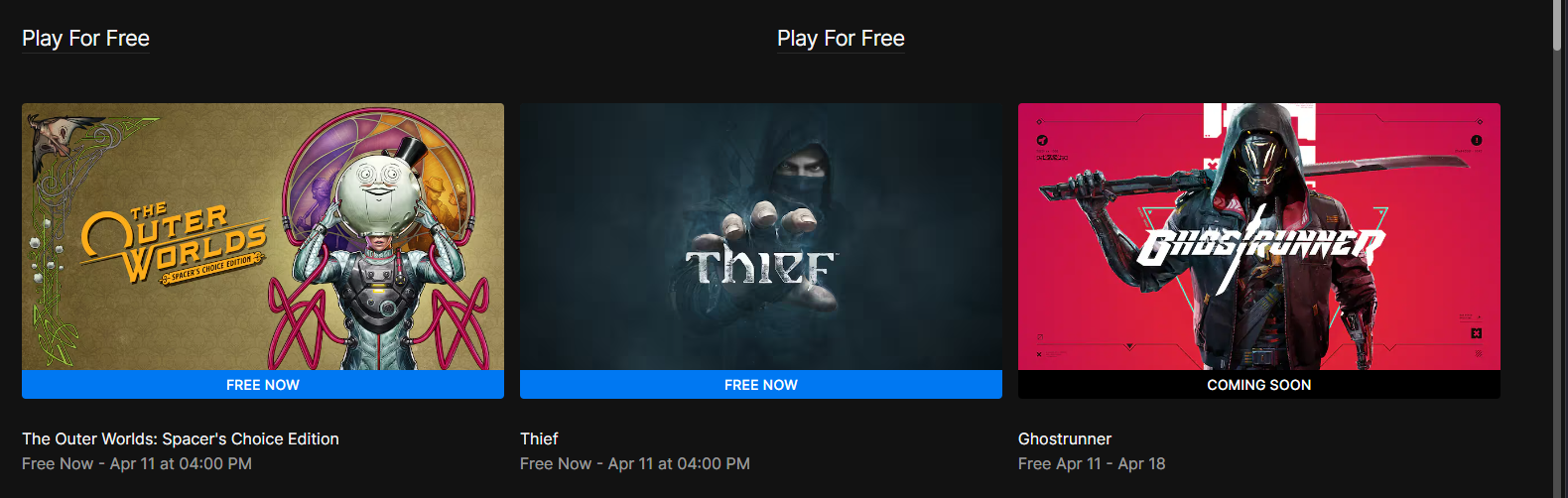Click the square X icon on the Ghostrunner artwork

pyautogui.click(x=1476, y=333)
